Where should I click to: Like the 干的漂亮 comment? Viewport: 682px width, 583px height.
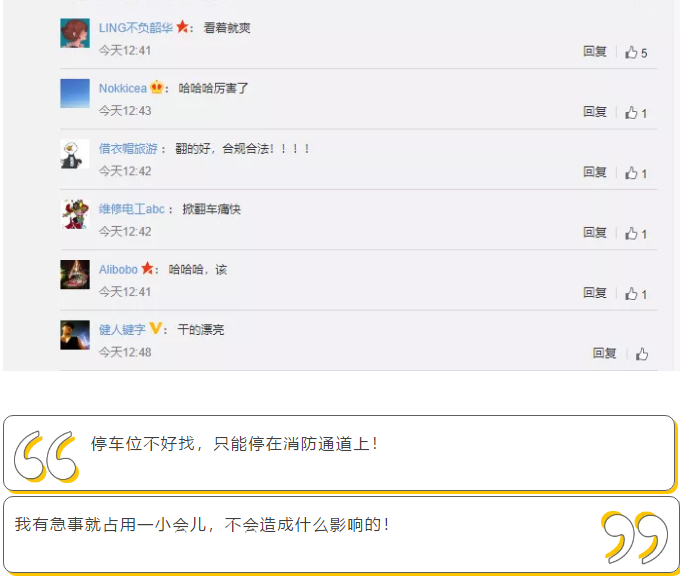click(642, 354)
